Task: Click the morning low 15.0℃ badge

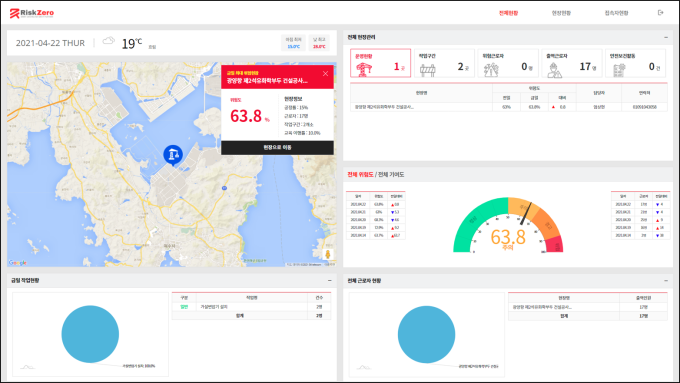Action: [293, 43]
